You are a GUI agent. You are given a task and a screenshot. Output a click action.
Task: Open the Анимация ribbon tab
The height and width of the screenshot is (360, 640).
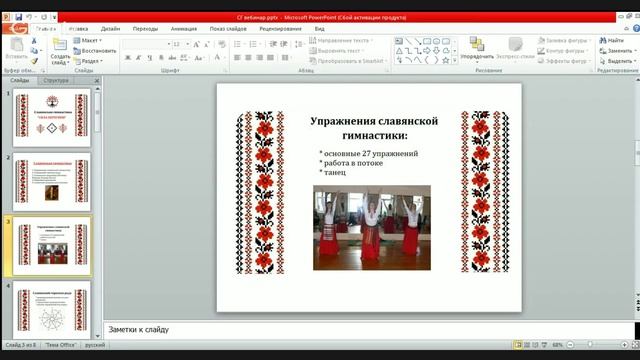click(184, 29)
